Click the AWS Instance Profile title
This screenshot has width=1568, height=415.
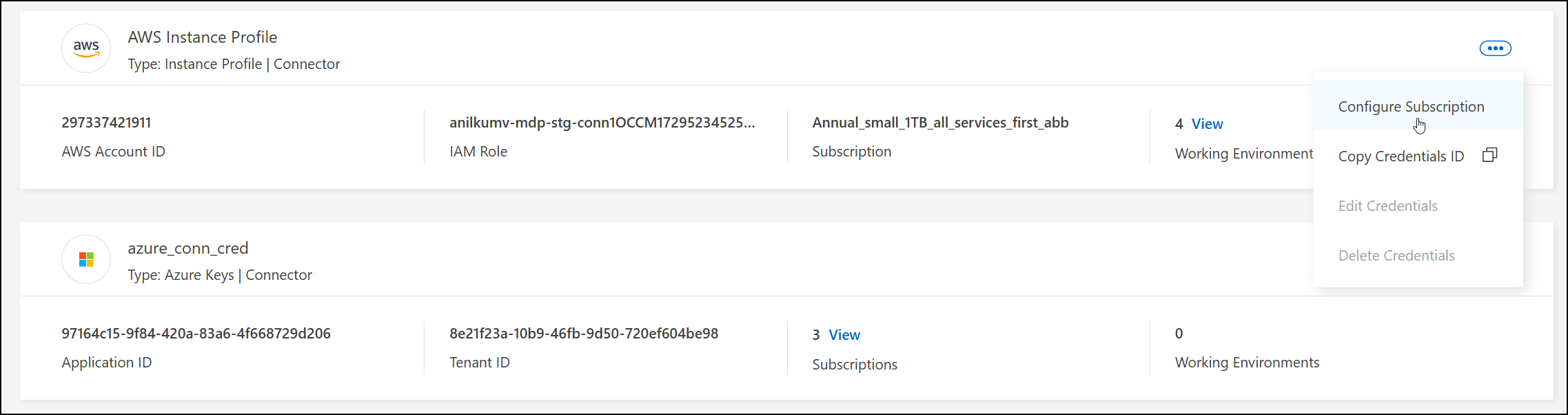click(x=203, y=37)
